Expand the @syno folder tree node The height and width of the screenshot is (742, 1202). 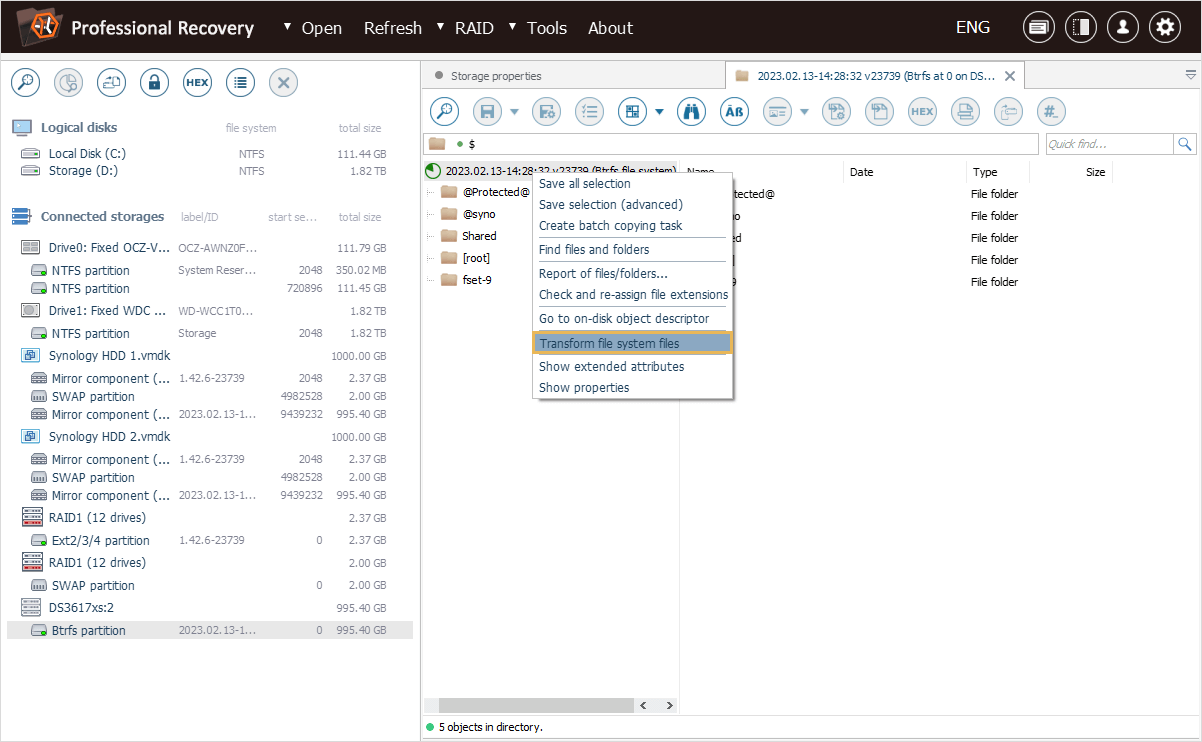431,214
